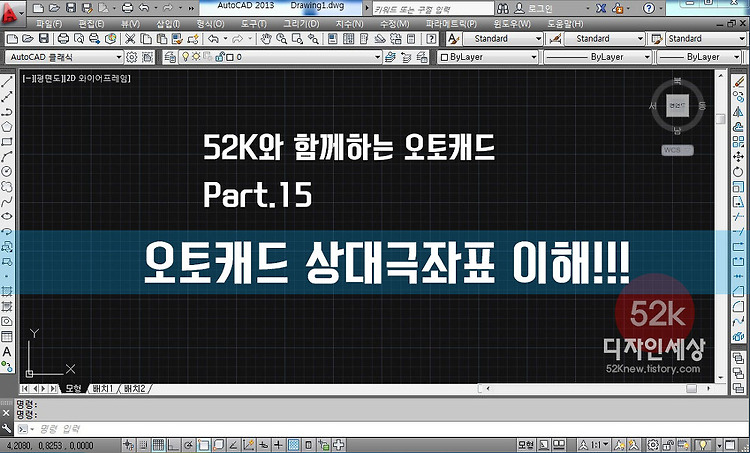750x453 pixels.
Task: Select the Rectangle draw tool
Action: 7,142
